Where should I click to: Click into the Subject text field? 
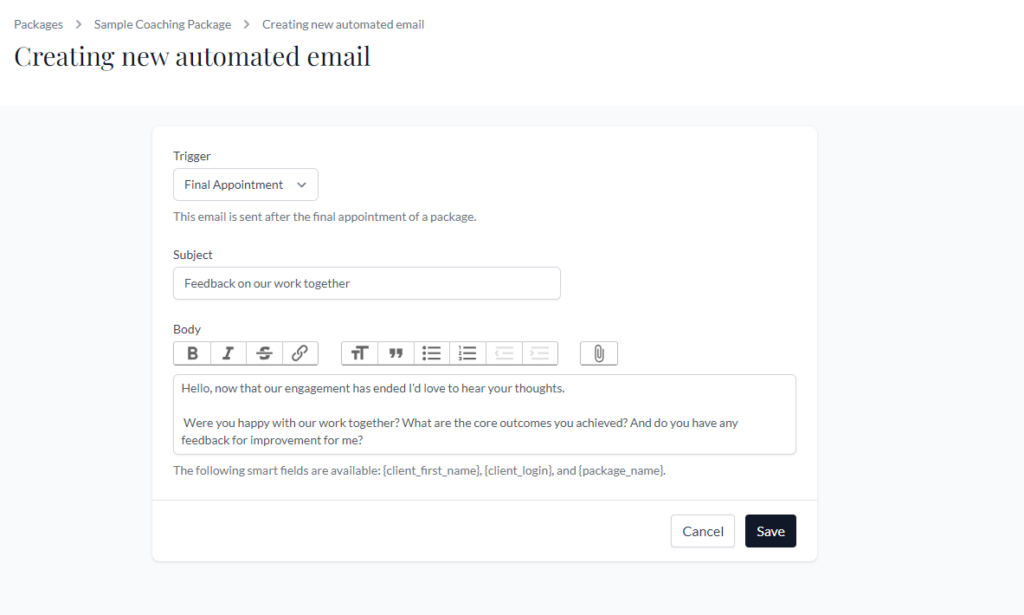(366, 283)
